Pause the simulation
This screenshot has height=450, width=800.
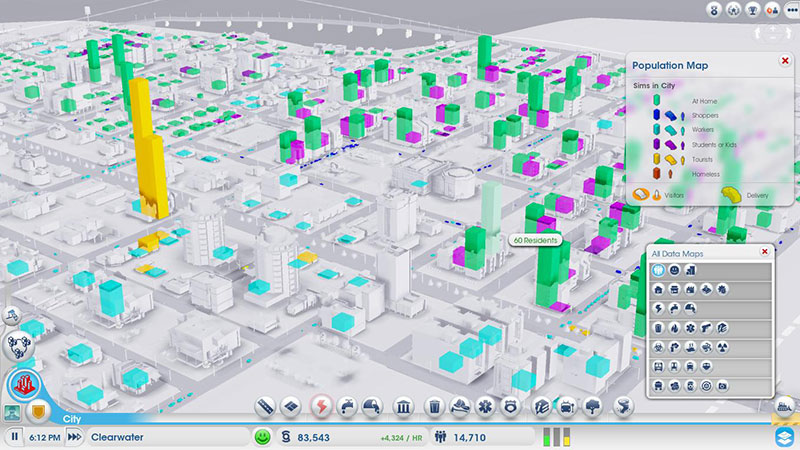[x=14, y=437]
